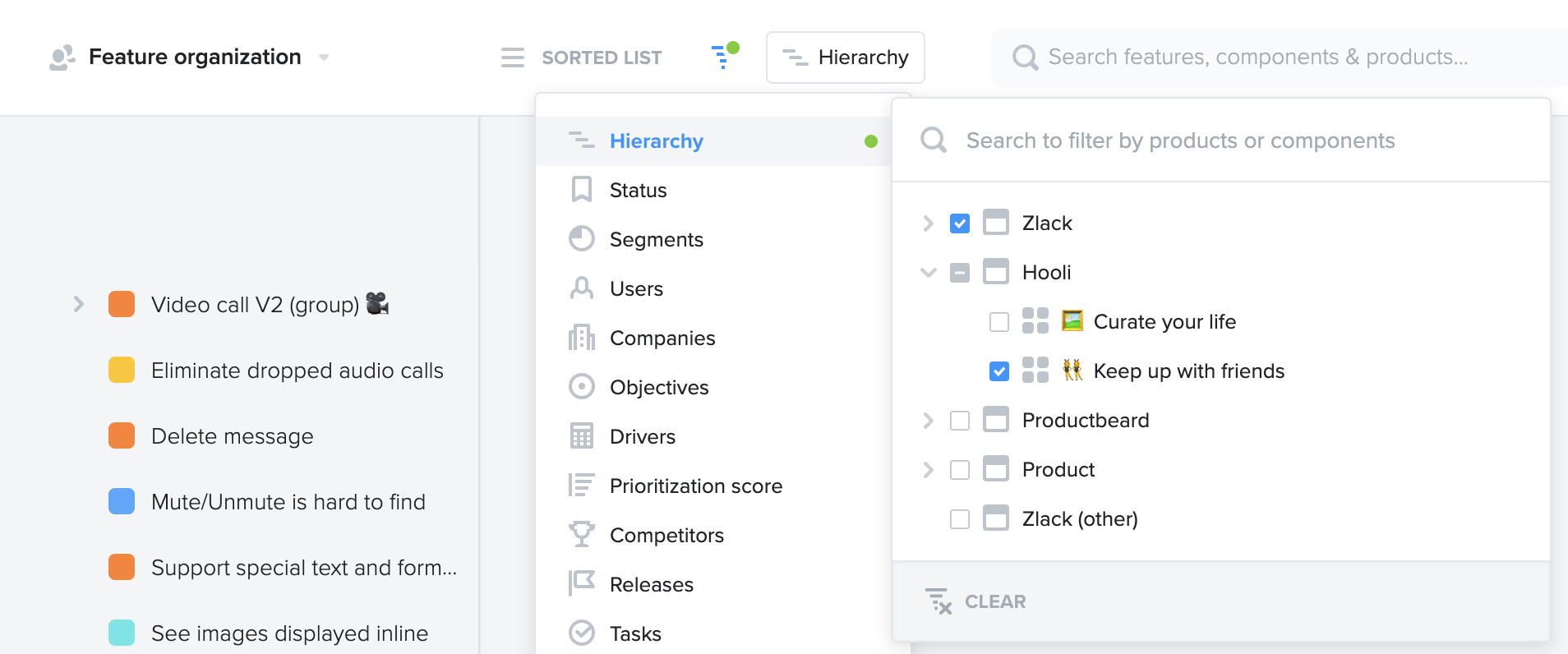Expand the Zlack product tree
This screenshot has width=1568, height=654.
[929, 223]
